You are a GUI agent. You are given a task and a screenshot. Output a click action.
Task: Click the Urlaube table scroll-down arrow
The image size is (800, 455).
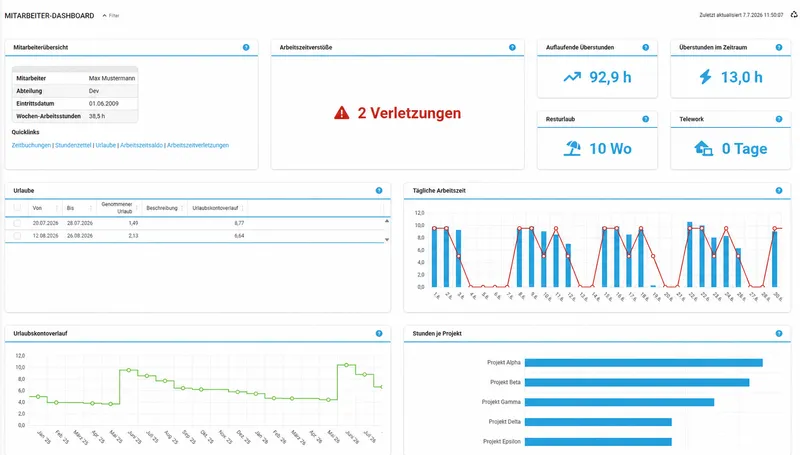tap(387, 239)
